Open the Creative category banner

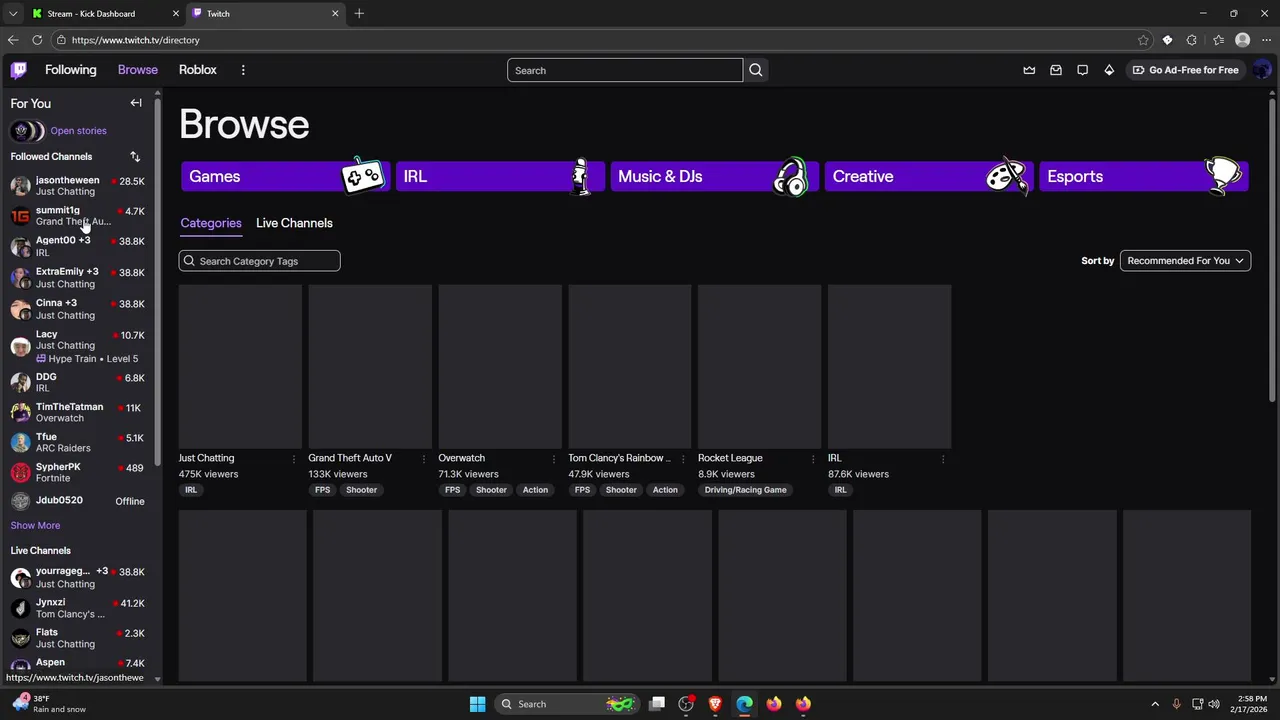(928, 176)
